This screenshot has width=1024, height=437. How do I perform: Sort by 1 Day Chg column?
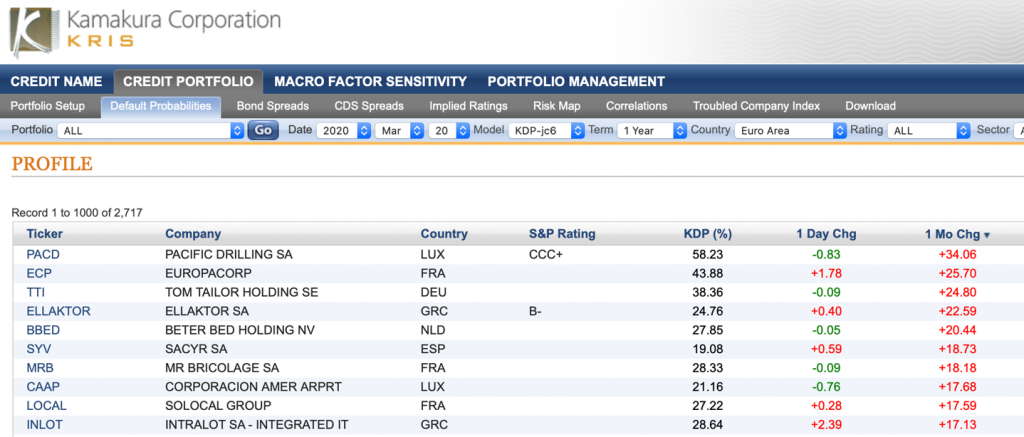(826, 234)
